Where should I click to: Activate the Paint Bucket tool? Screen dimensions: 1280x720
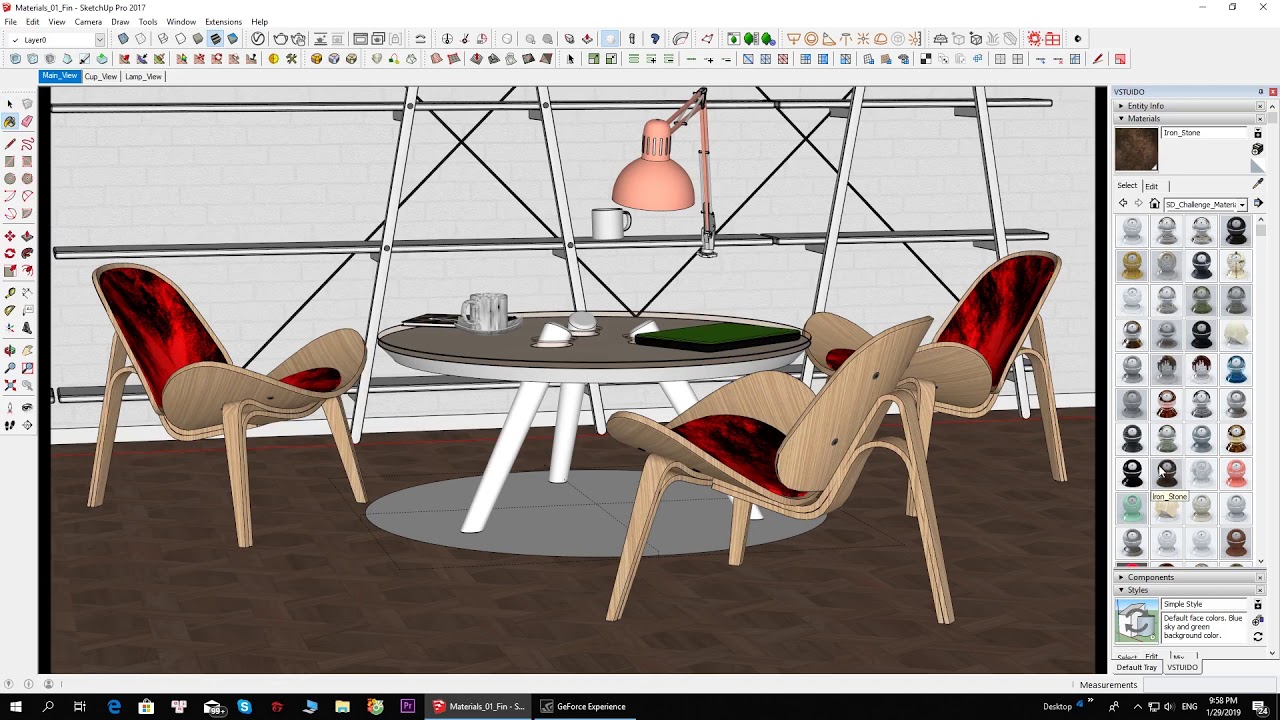pos(10,121)
